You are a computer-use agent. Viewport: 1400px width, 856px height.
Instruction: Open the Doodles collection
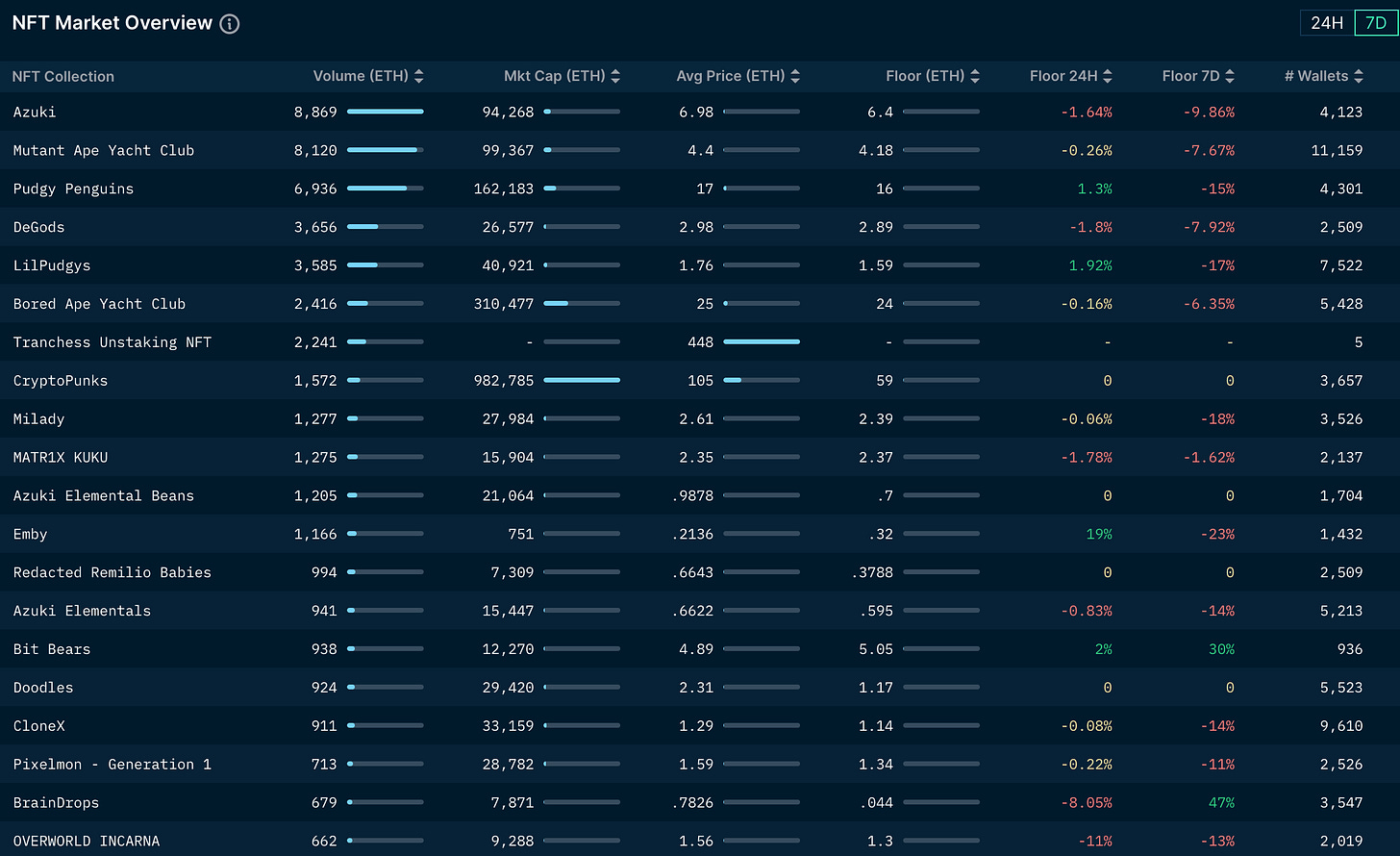point(43,688)
